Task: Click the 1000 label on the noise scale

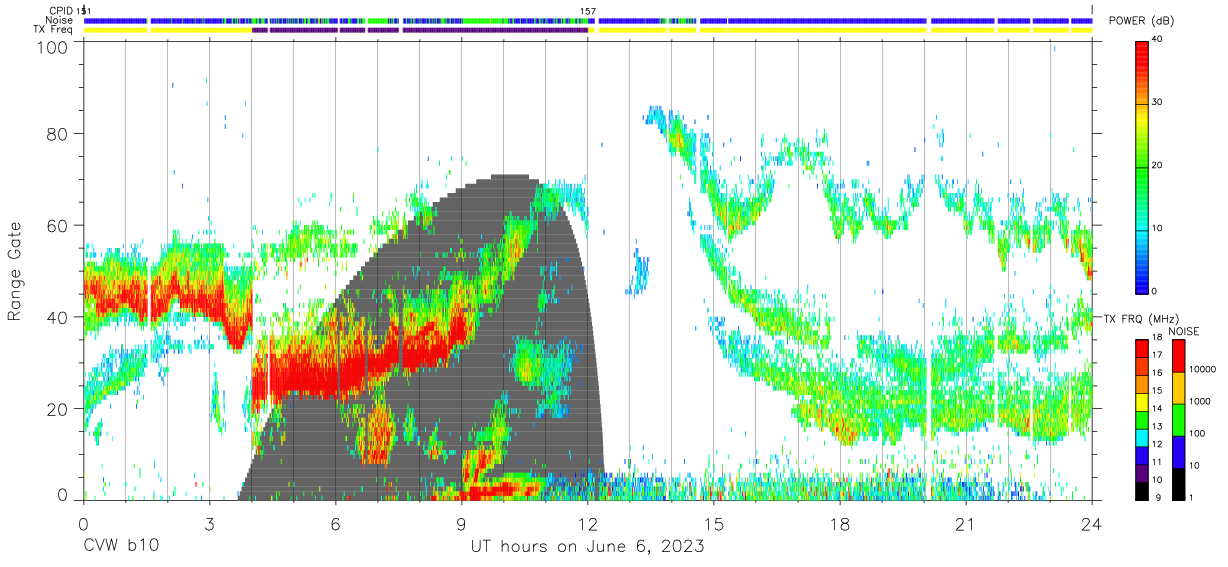Action: tap(1201, 401)
